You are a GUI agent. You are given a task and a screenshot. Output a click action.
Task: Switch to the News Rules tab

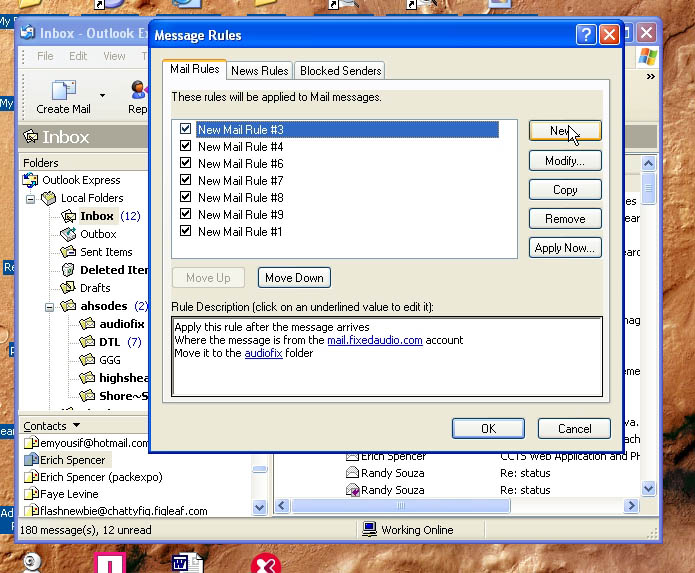pos(260,71)
